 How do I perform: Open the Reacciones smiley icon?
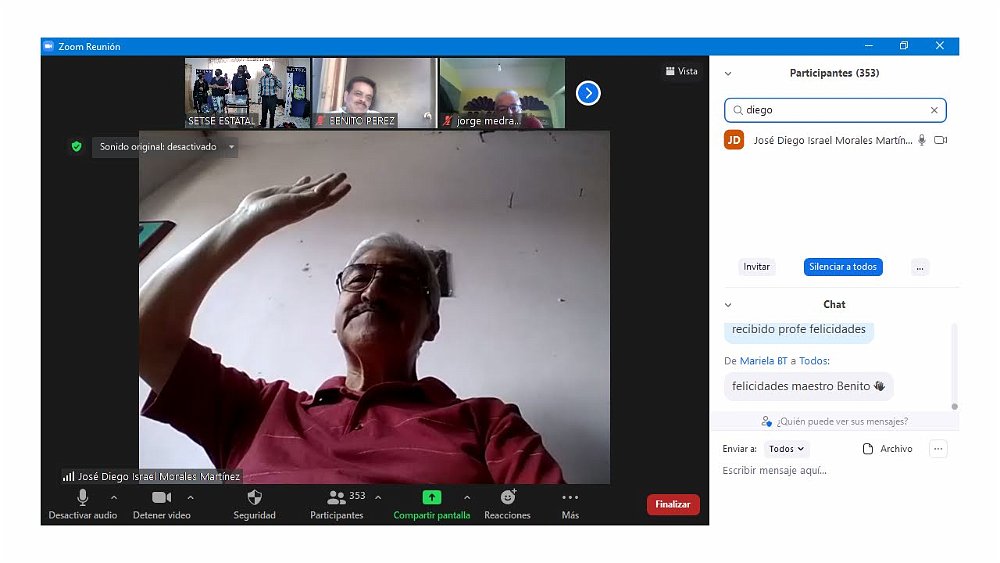[507, 498]
